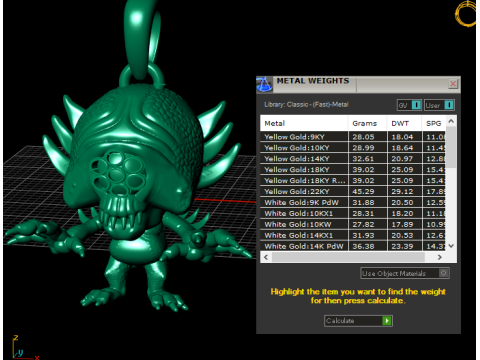
Task: Click the table's scroll down arrow
Action: tap(451, 246)
